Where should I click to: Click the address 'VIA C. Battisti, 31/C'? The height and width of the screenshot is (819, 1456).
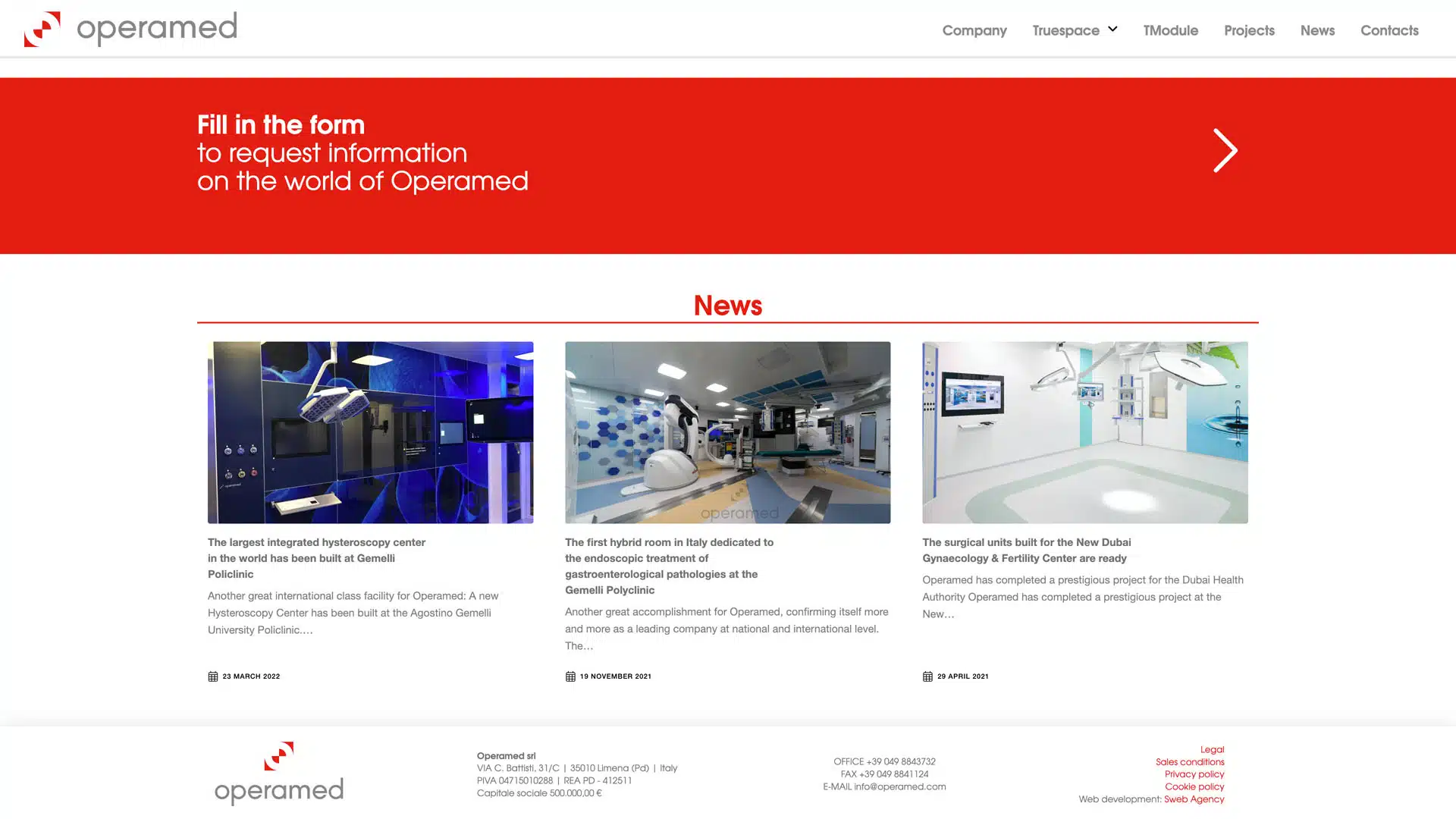(x=518, y=768)
